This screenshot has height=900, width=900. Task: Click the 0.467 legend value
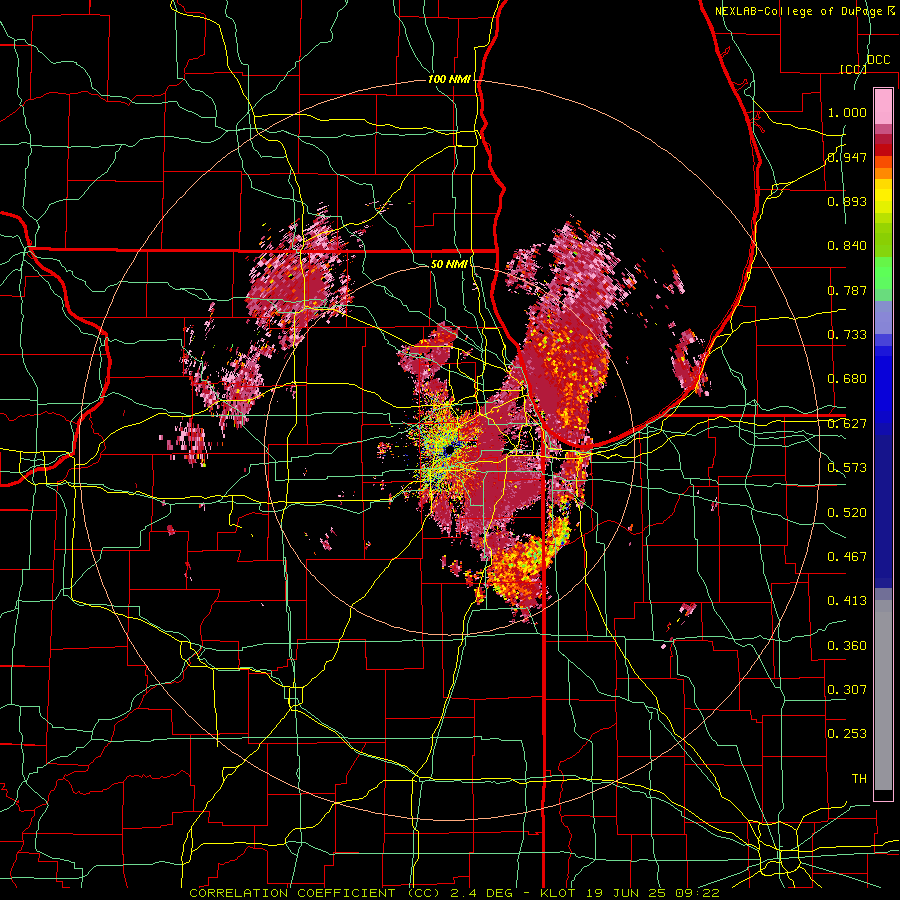pyautogui.click(x=847, y=557)
